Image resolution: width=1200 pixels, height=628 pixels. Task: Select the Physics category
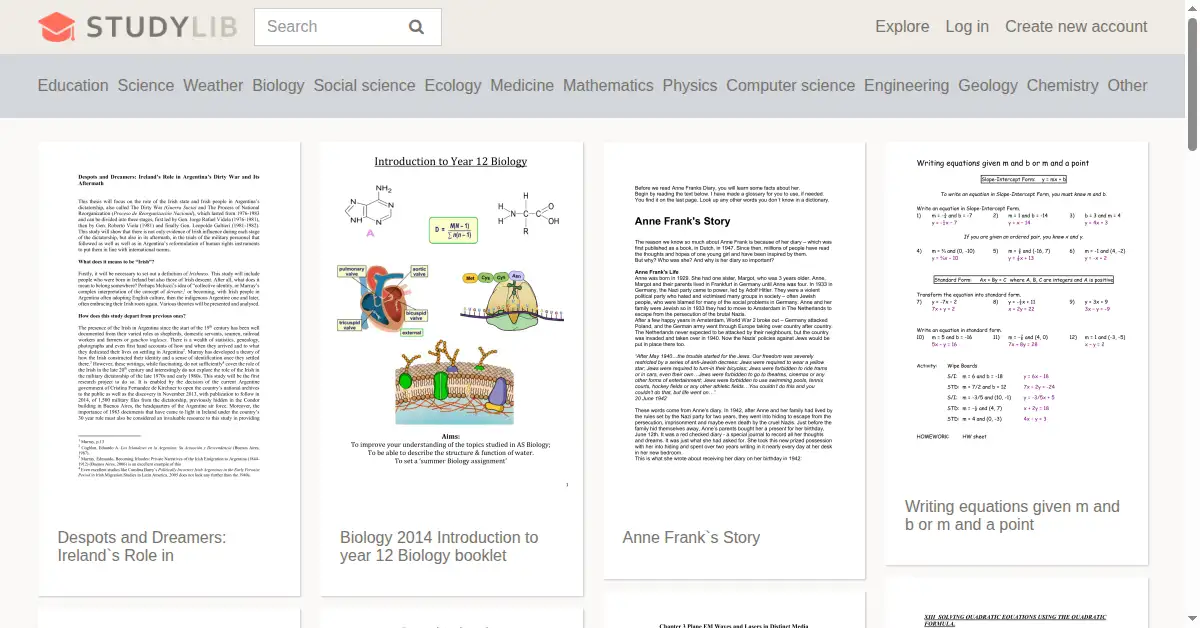click(x=690, y=86)
